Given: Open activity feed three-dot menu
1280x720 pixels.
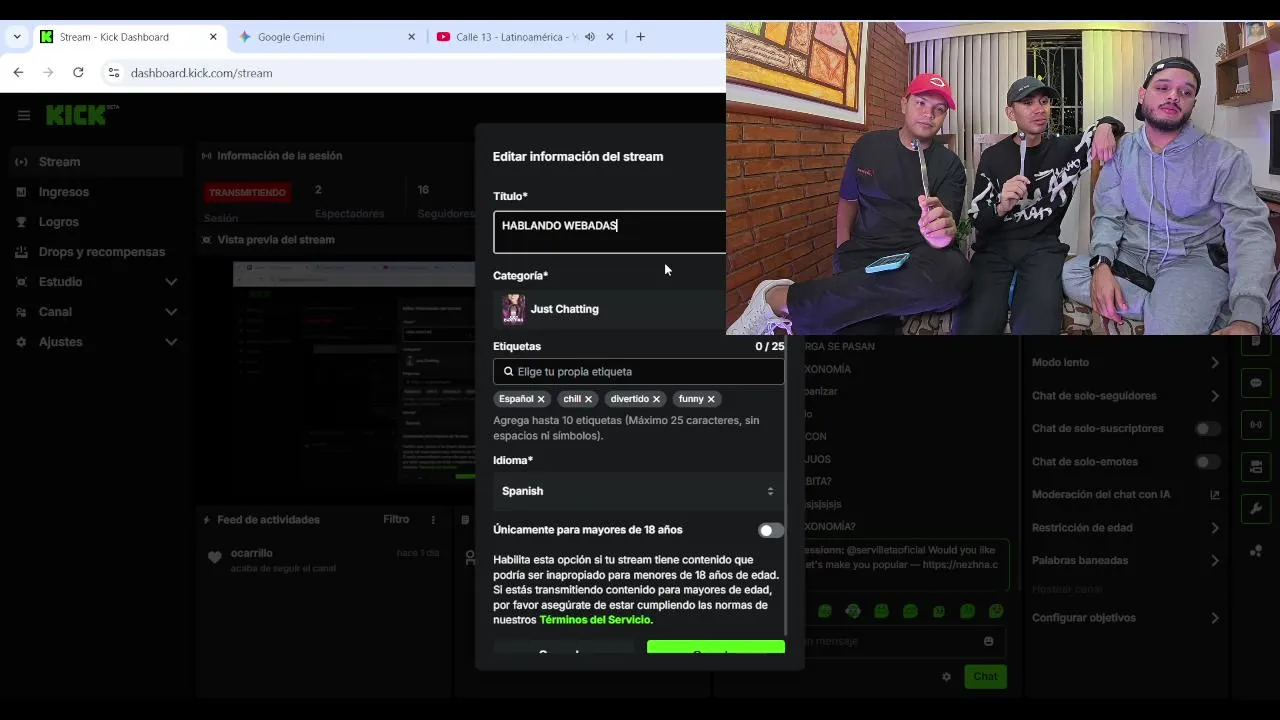Looking at the screenshot, I should coord(433,520).
